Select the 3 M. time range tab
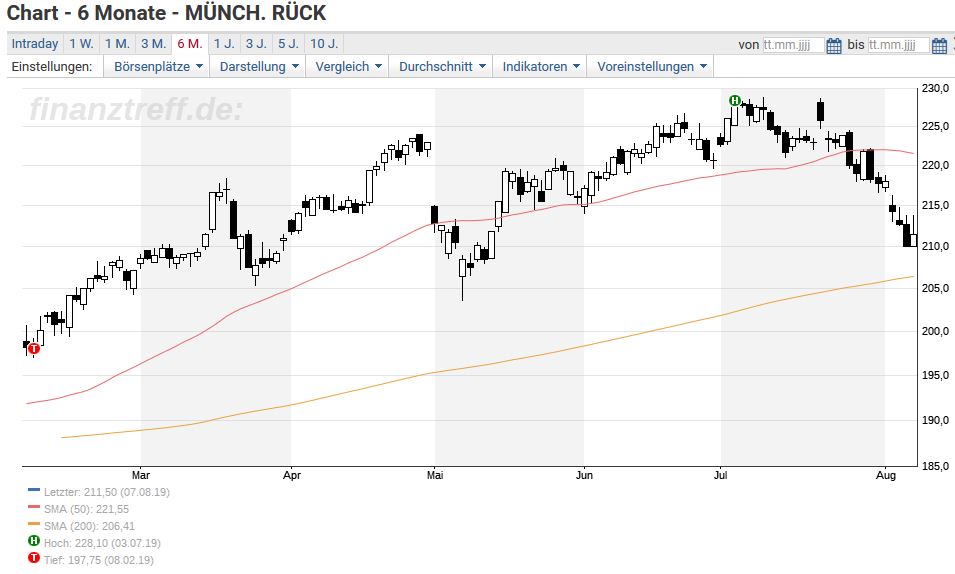The height and width of the screenshot is (574, 955). pos(153,44)
